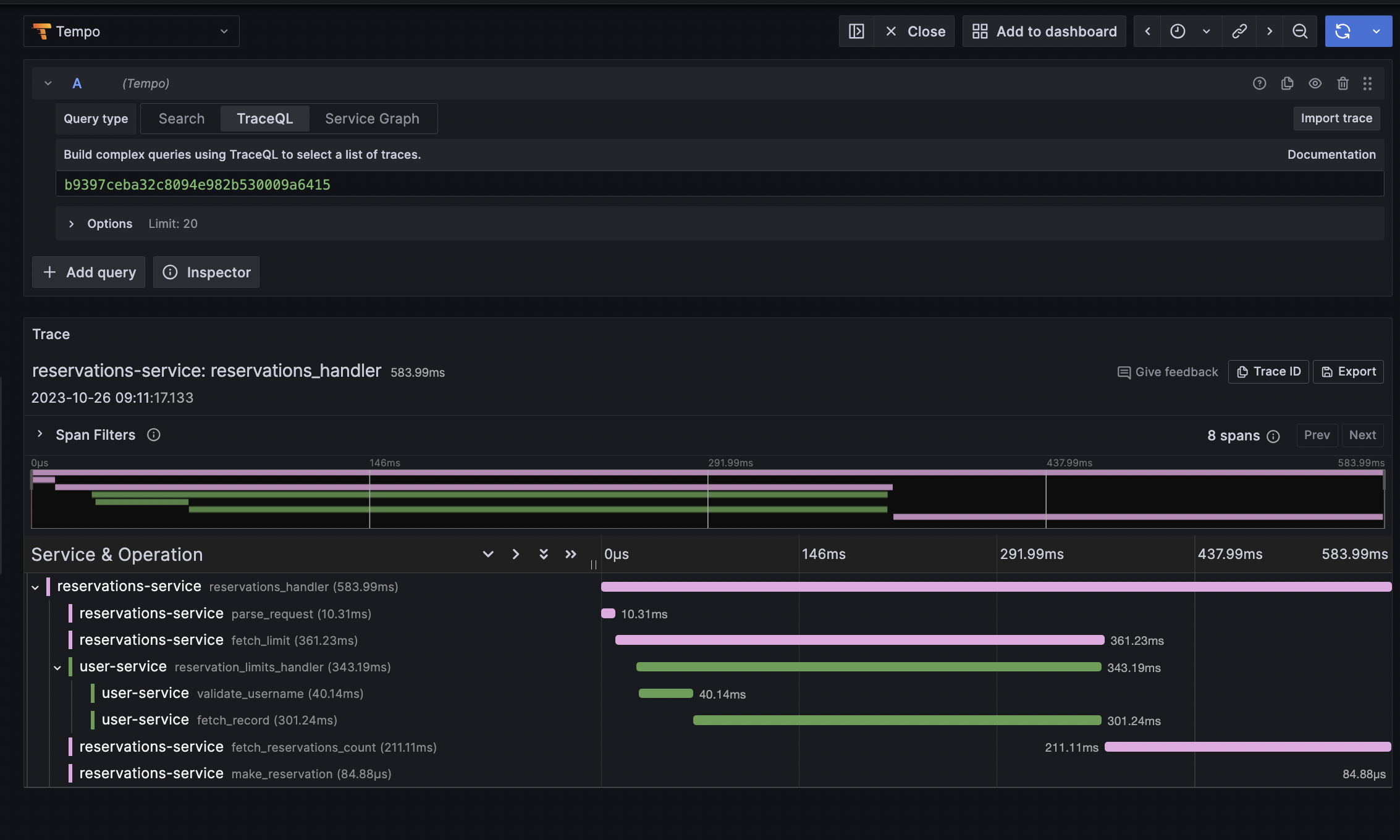Click the refresh query button icon
This screenshot has width=1400, height=840.
(x=1343, y=31)
